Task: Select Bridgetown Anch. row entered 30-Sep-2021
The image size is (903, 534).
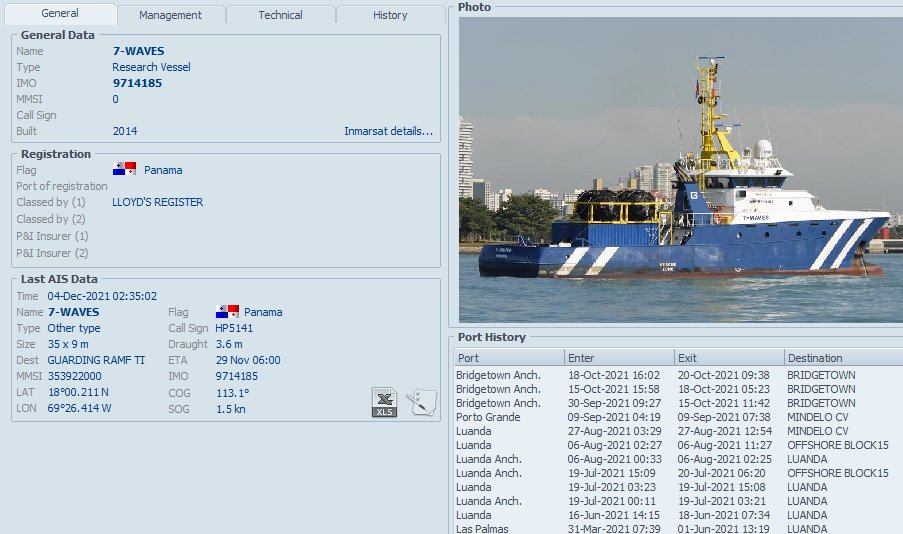Action: point(678,403)
